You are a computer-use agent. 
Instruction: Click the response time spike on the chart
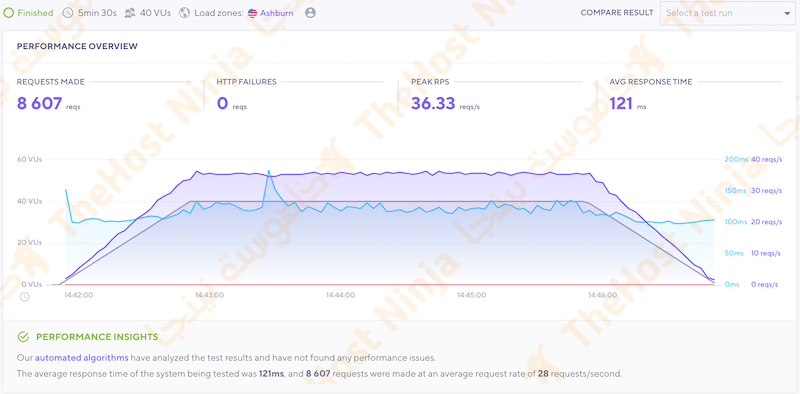(268, 171)
